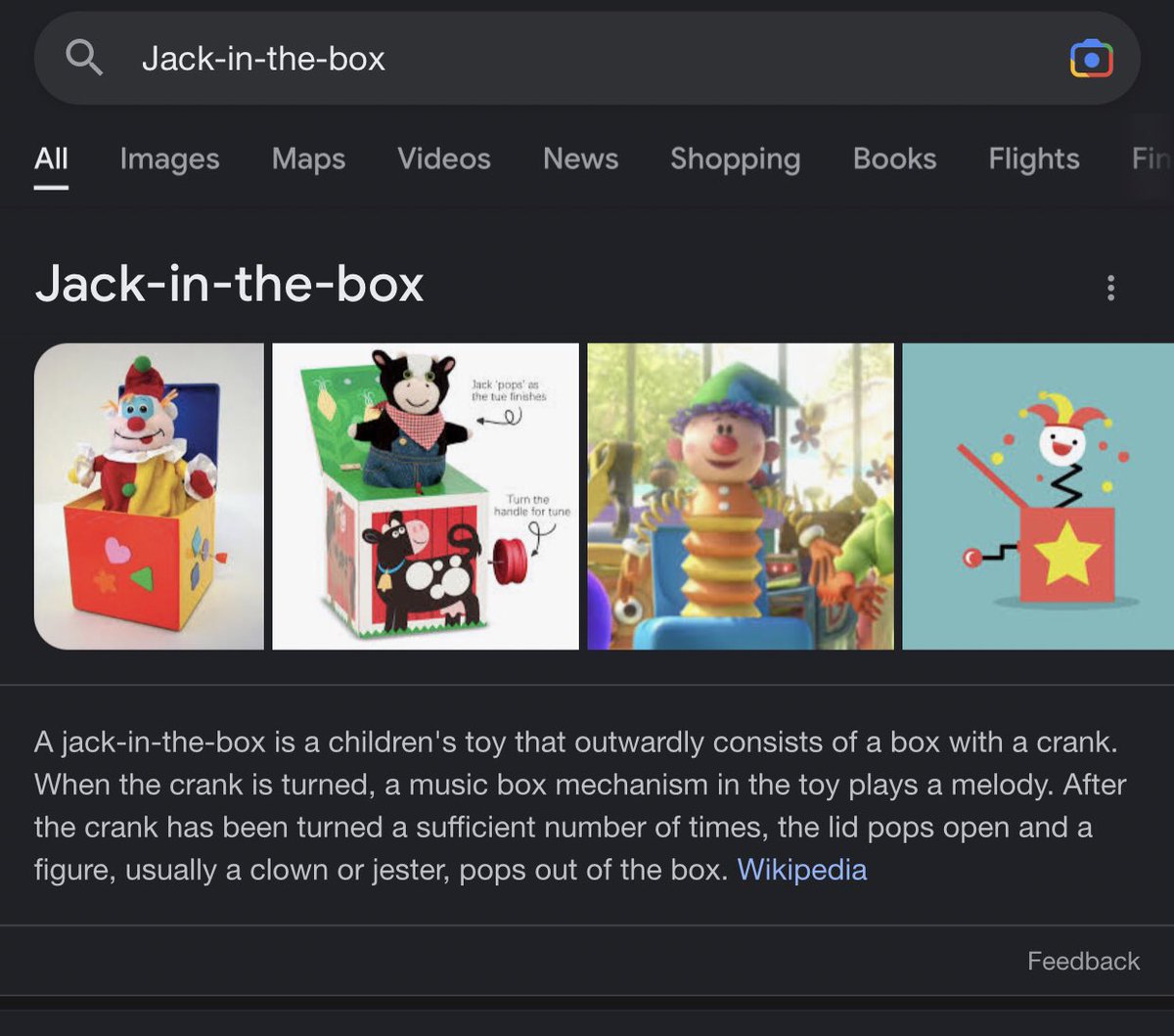1174x1036 pixels.
Task: Open the clown in orange box photo
Action: [149, 496]
